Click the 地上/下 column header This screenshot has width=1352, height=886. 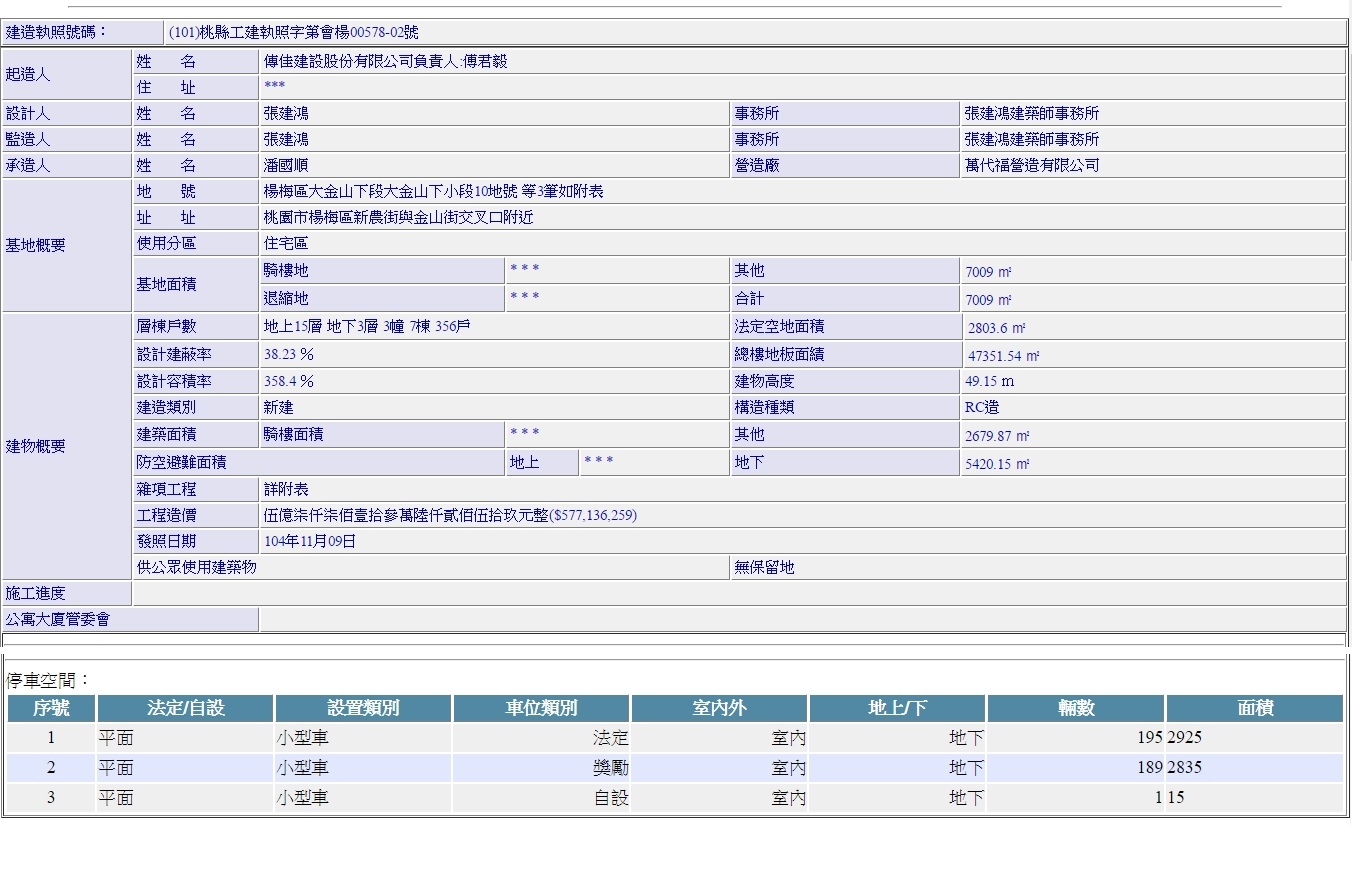click(897, 708)
